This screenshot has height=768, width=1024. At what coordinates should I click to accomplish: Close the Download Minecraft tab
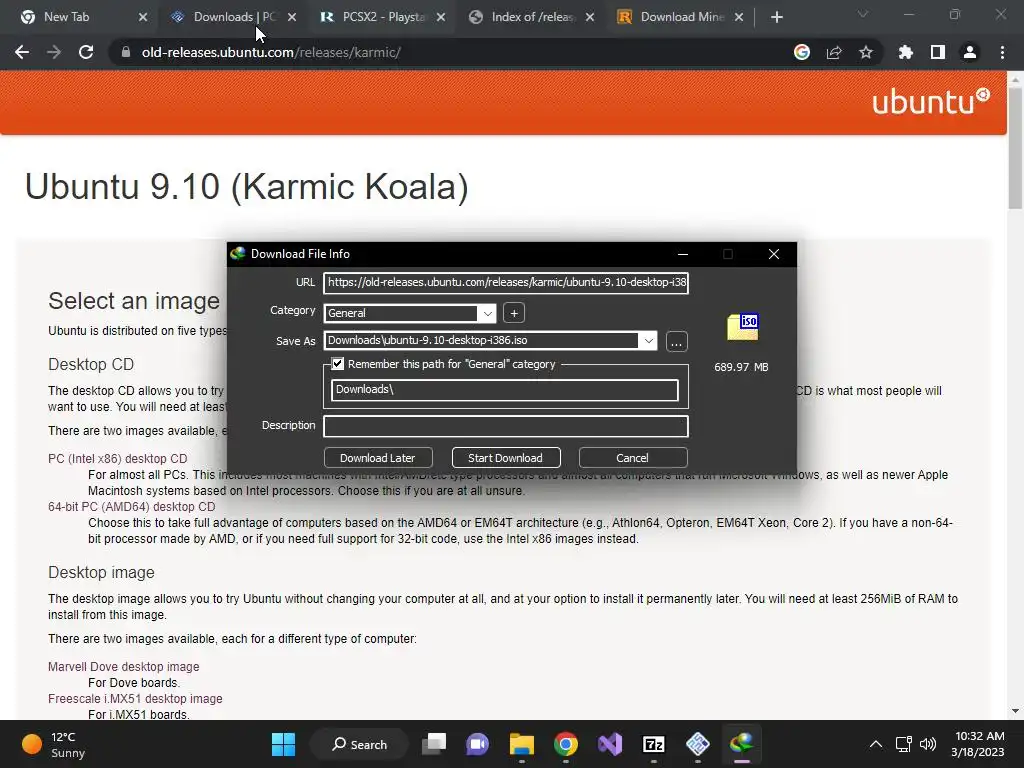(x=739, y=17)
